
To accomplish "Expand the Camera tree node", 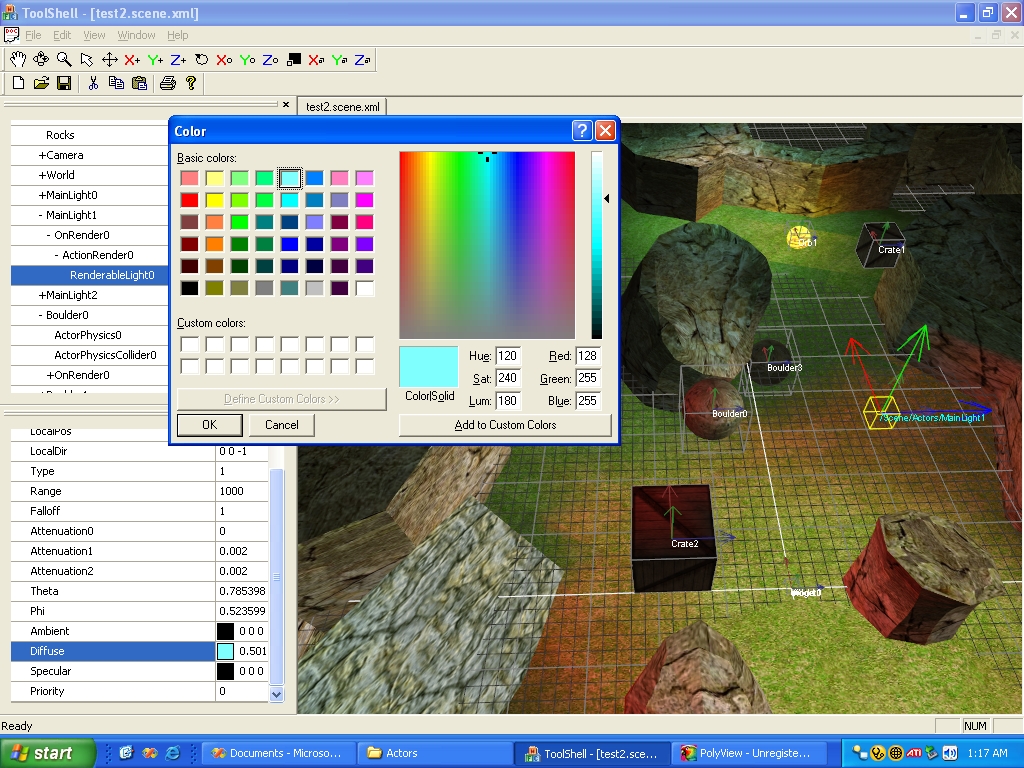I will pyautogui.click(x=42, y=155).
